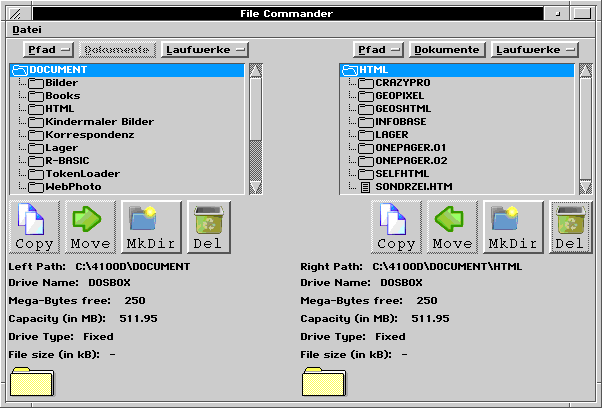
Task: Select the ONEPAGER.02 folder
Action: pos(457,161)
